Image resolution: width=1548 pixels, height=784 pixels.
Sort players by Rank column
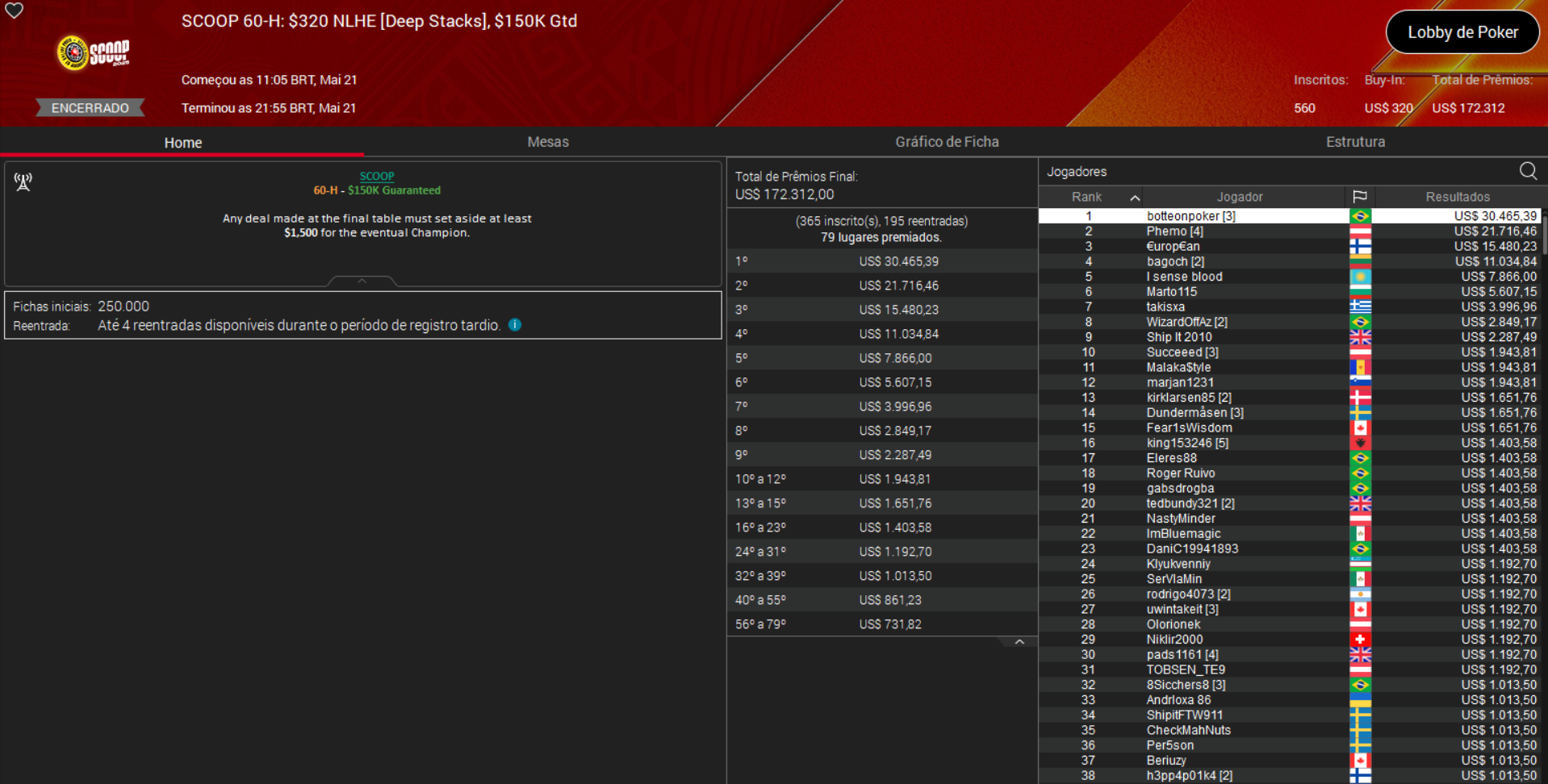(1086, 197)
